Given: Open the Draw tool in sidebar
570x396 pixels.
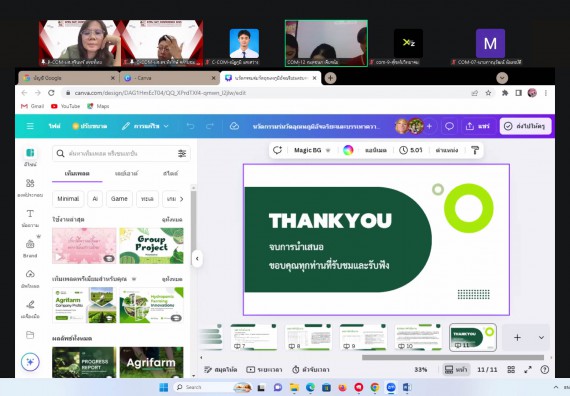Looking at the screenshot, I should (30, 309).
